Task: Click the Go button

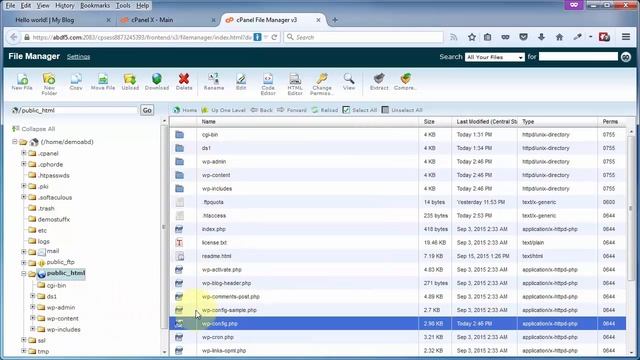Action: [x=147, y=110]
